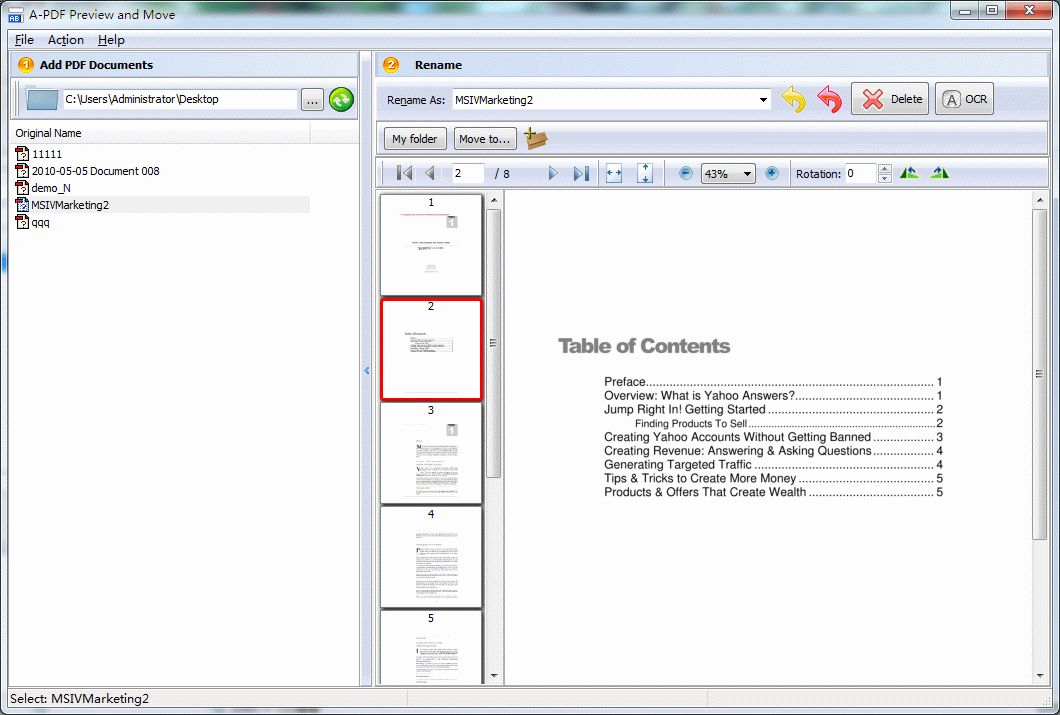The width and height of the screenshot is (1060, 715).
Task: Click the page number field
Action: click(468, 173)
